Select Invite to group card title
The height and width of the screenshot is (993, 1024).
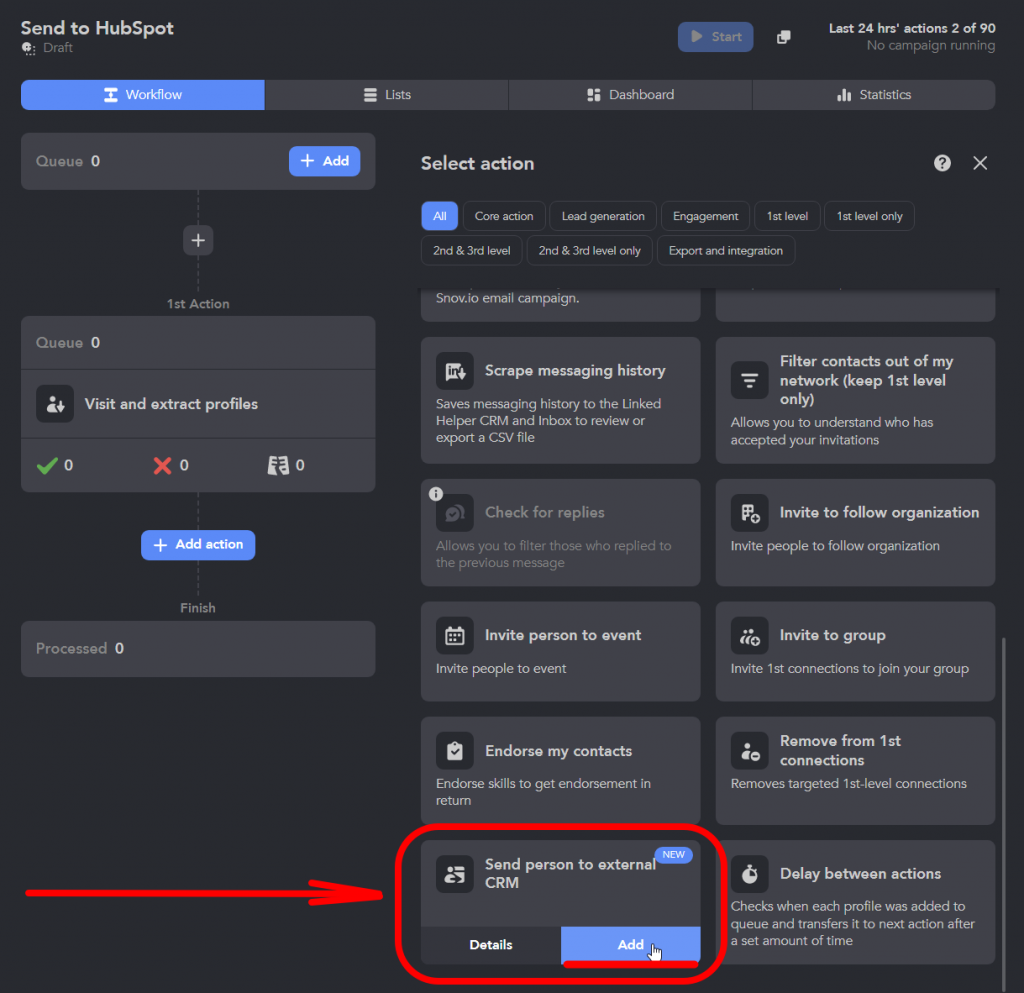833,635
